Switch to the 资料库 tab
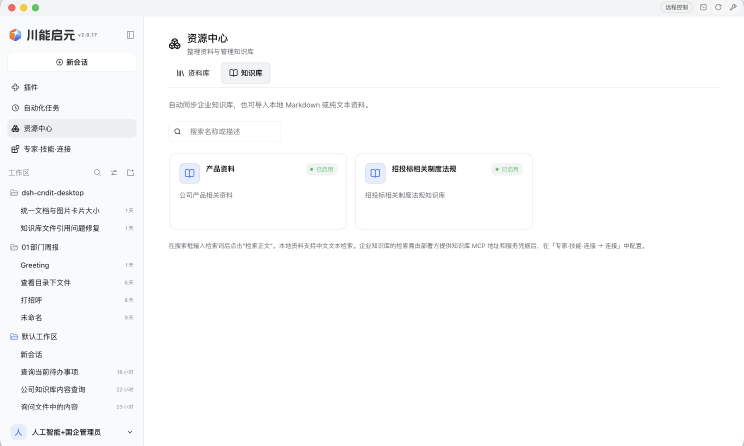 pyautogui.click(x=193, y=73)
